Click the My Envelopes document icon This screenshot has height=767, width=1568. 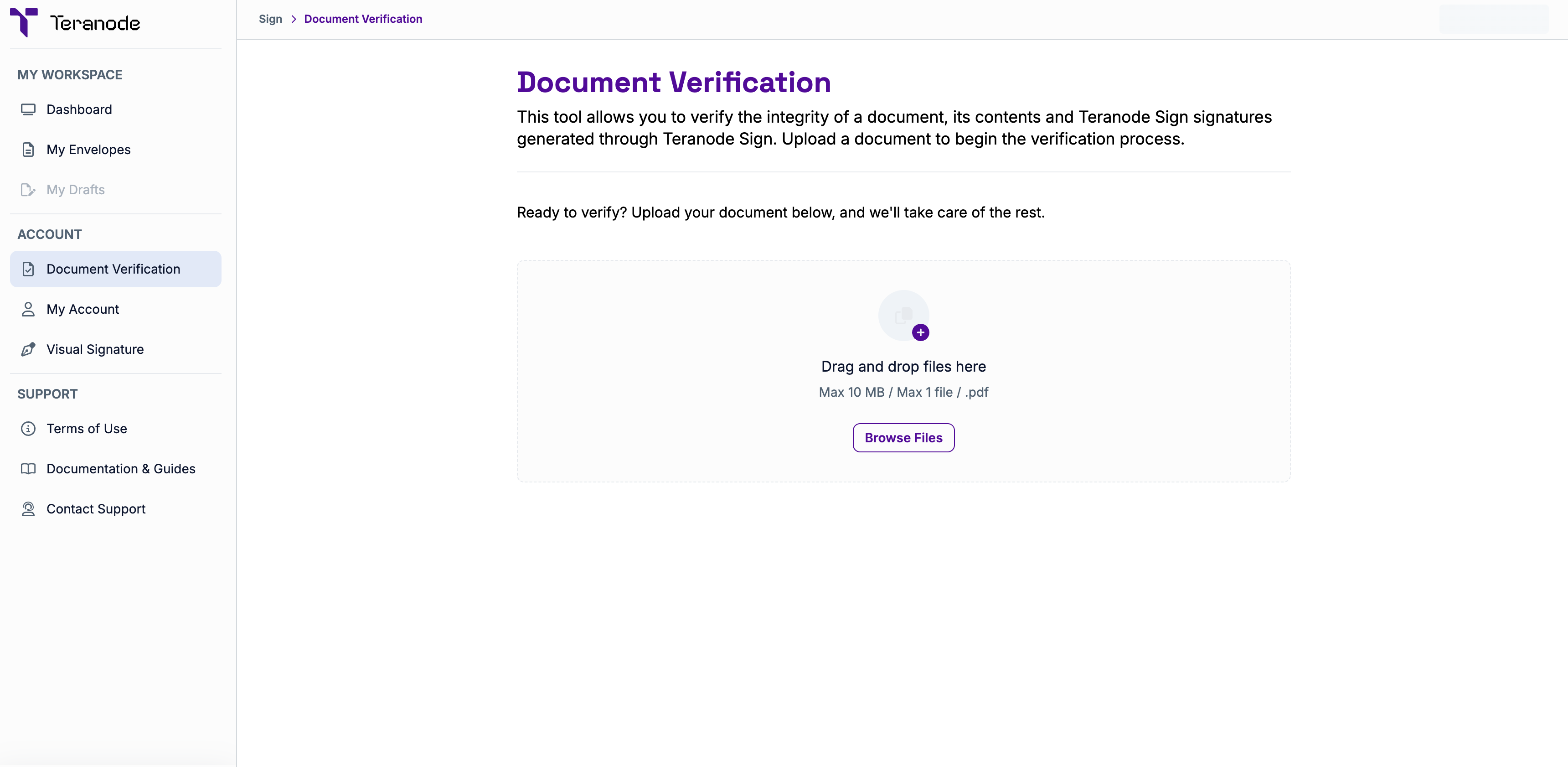tap(28, 150)
